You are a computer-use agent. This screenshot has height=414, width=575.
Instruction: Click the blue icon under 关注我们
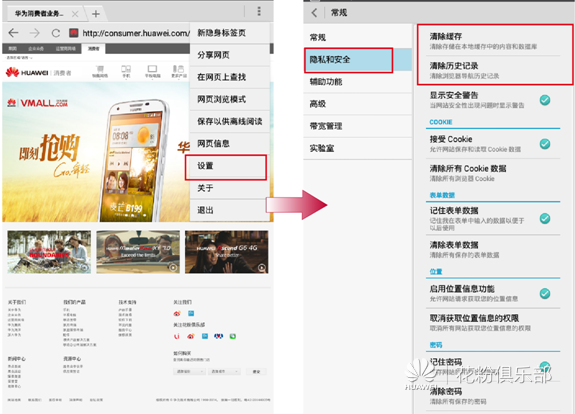191,313
